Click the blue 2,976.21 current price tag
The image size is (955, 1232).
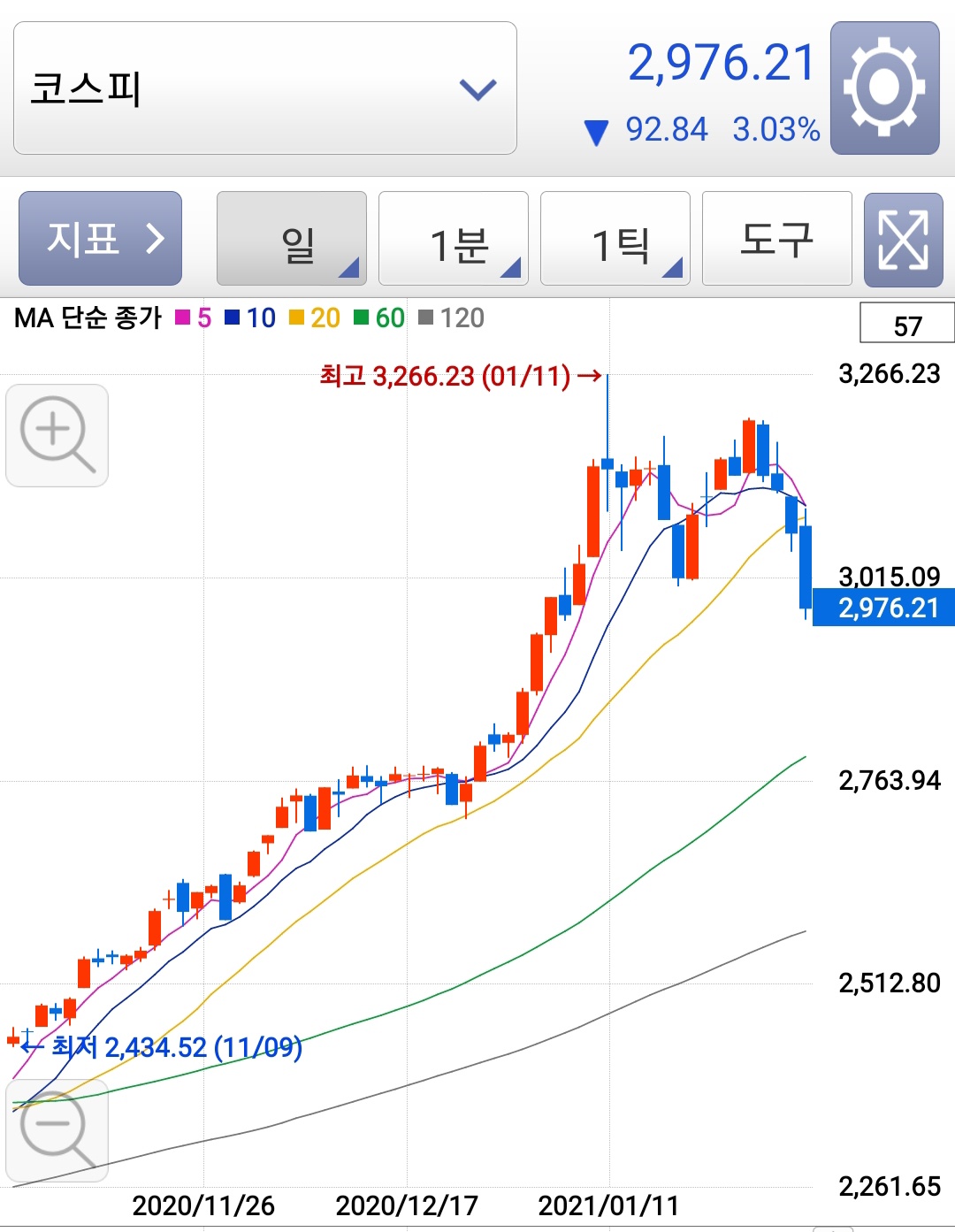884,608
